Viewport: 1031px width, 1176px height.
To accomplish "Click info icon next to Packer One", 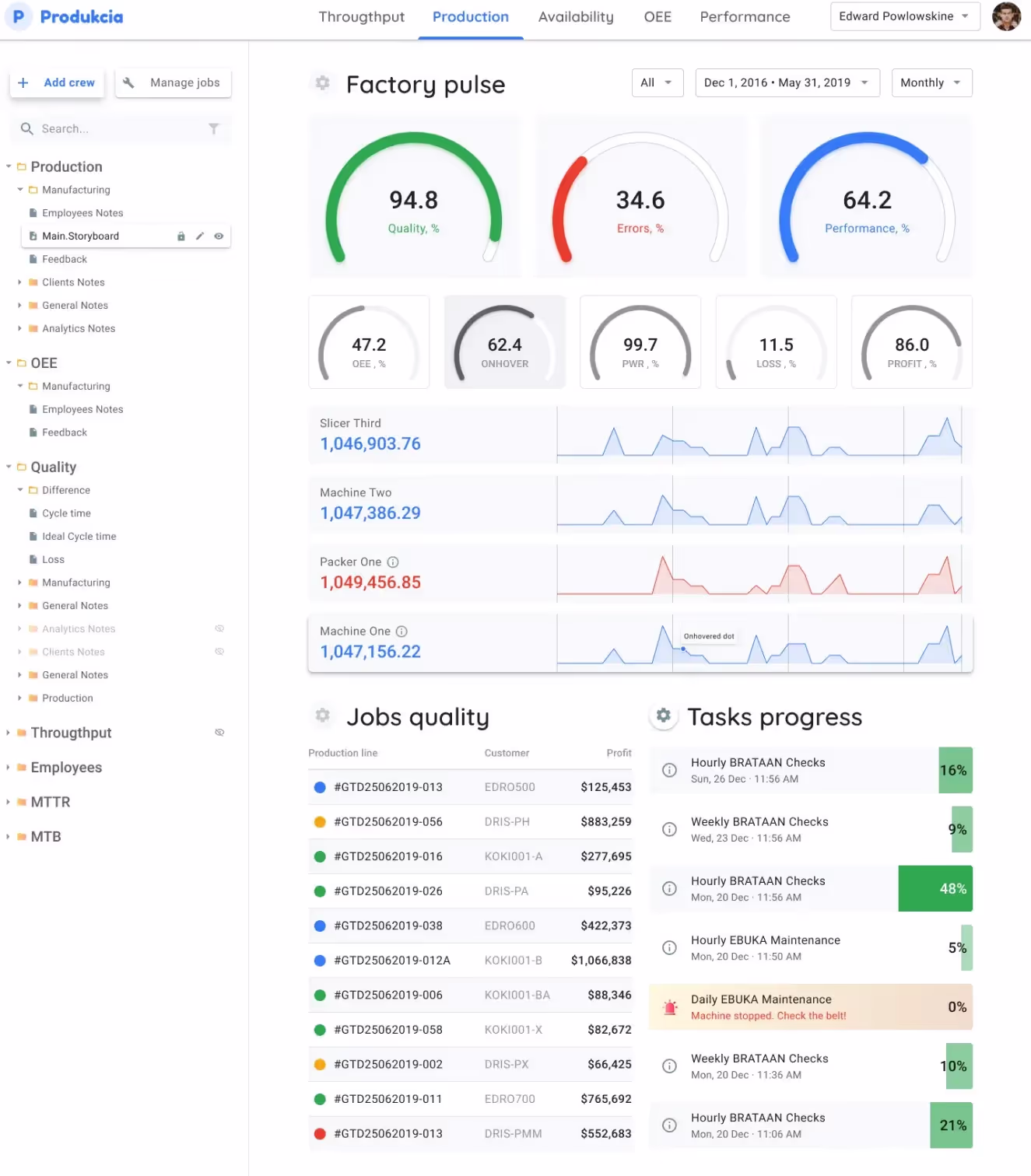I will point(393,562).
